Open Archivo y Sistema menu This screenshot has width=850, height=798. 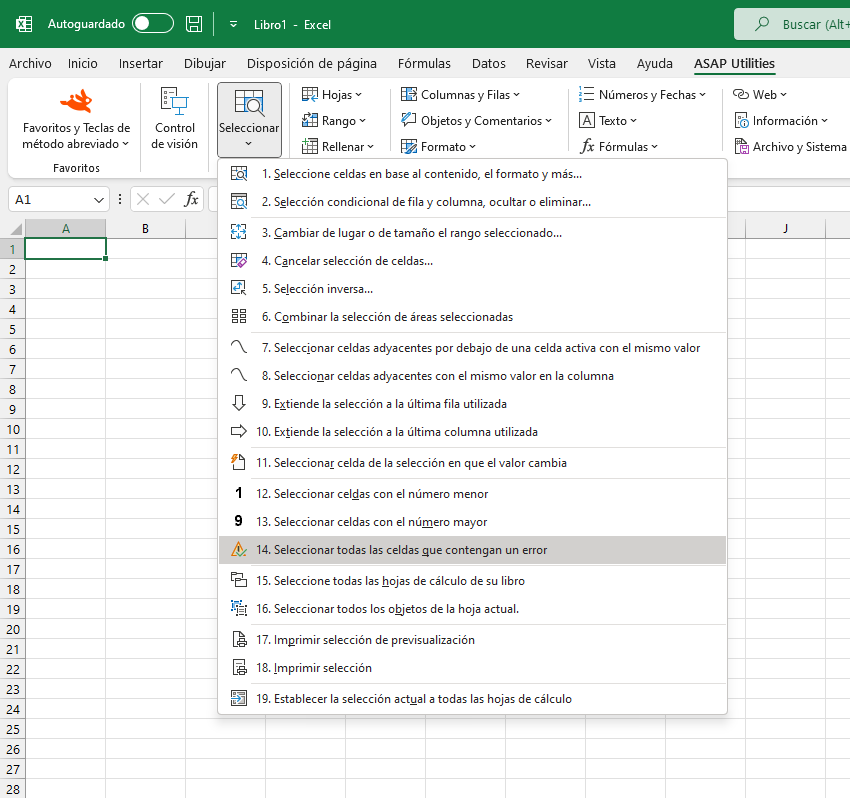tap(790, 146)
